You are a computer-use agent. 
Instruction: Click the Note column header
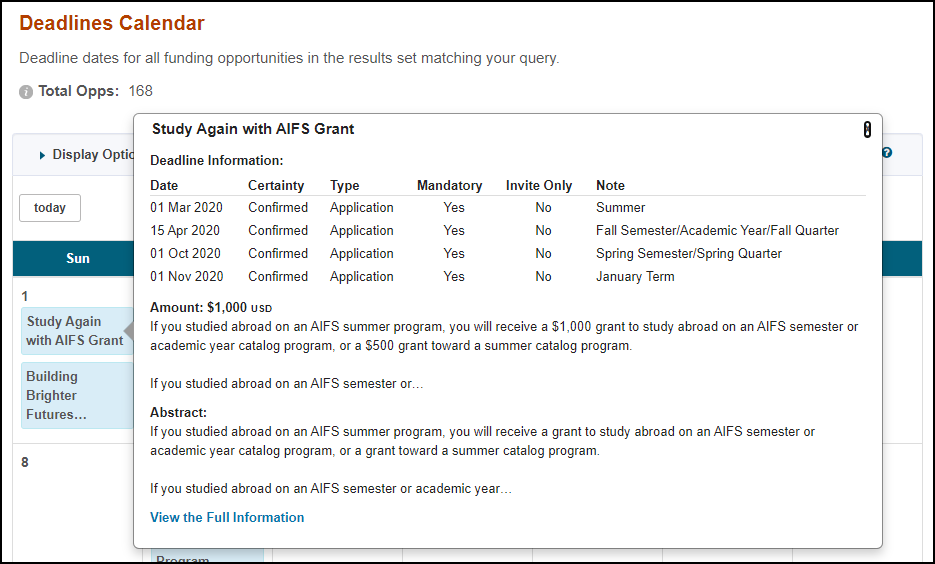[610, 185]
